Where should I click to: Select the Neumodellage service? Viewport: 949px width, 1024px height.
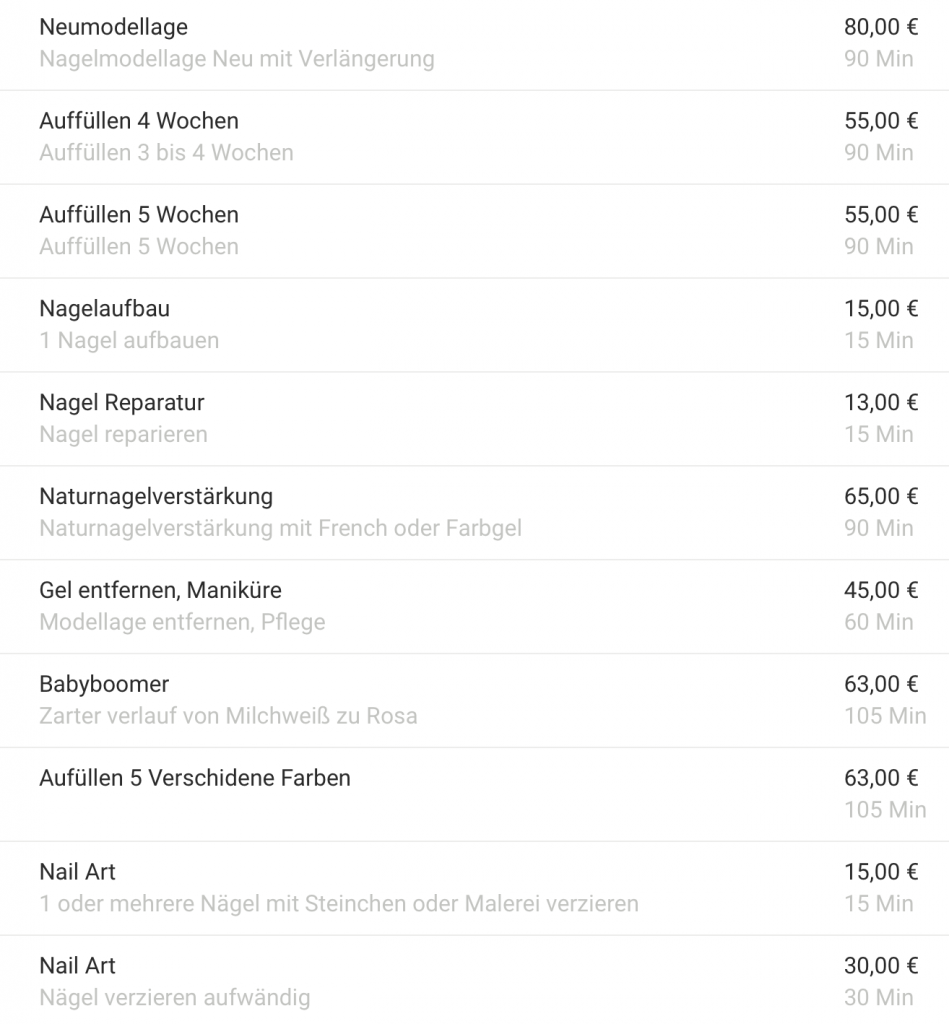click(113, 27)
